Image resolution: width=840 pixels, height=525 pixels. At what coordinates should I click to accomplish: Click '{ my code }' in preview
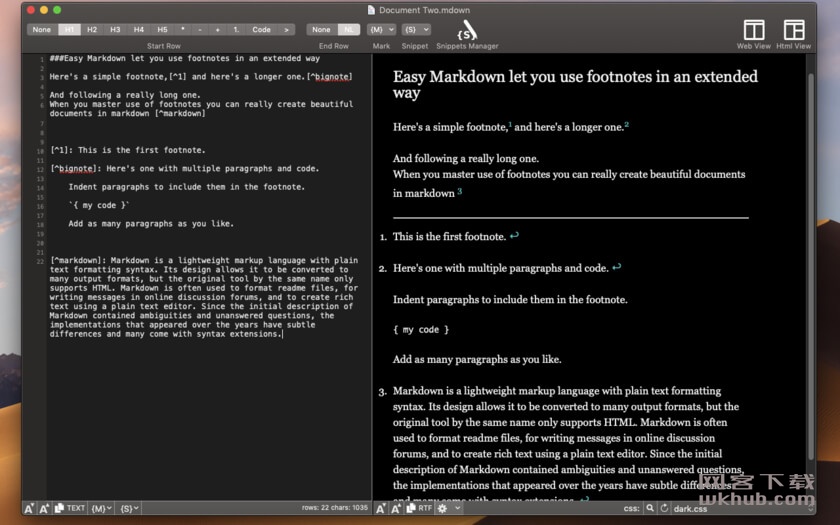(421, 329)
